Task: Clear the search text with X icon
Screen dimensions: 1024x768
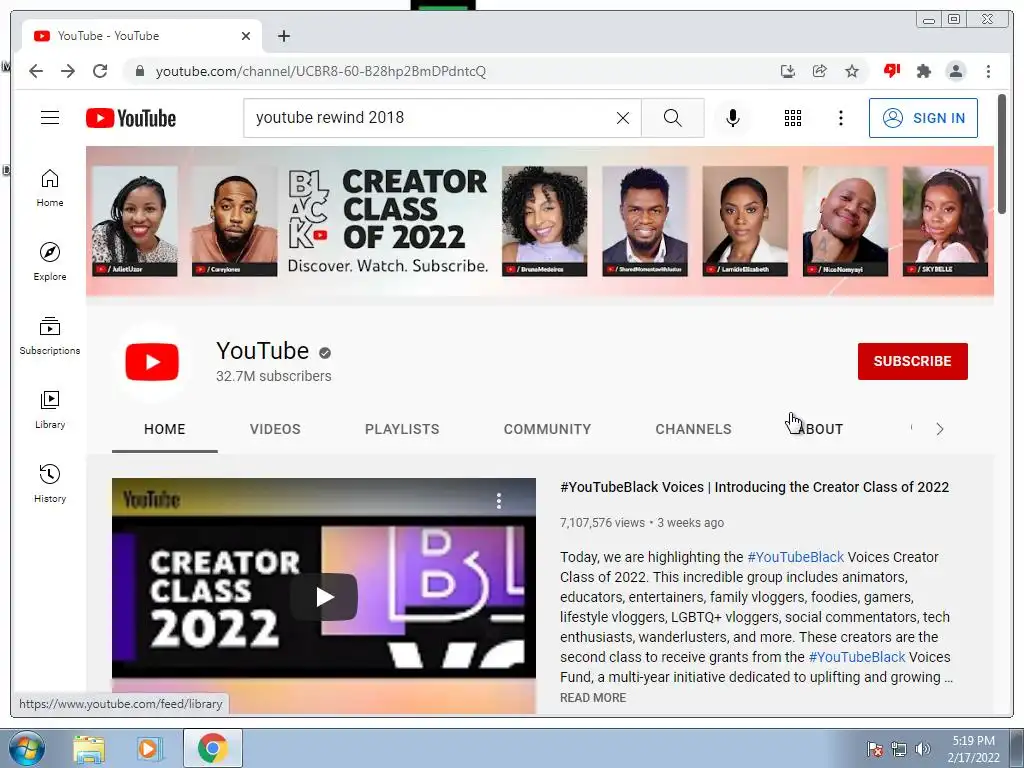Action: (623, 118)
